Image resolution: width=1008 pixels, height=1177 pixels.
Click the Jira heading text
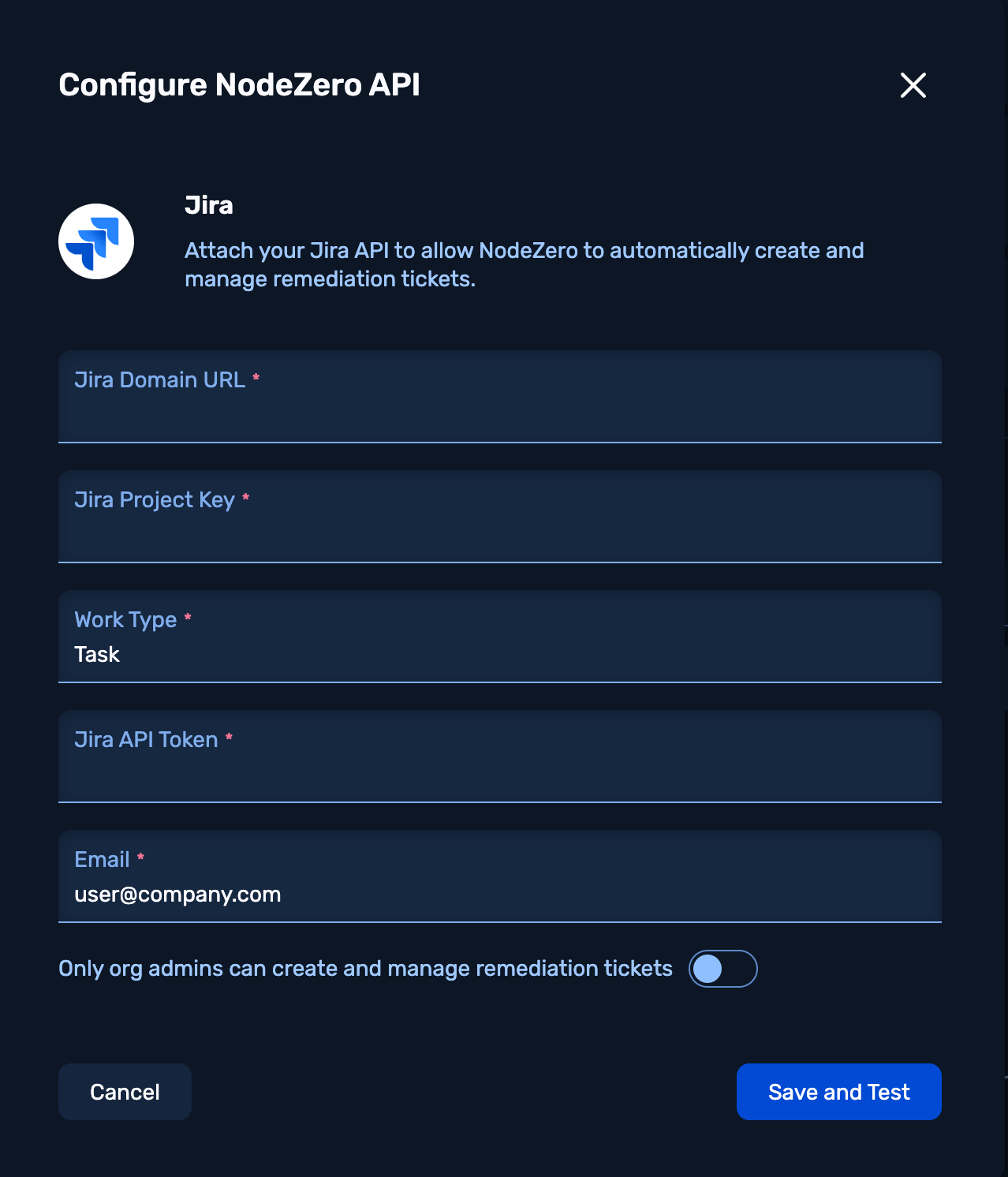tap(209, 205)
